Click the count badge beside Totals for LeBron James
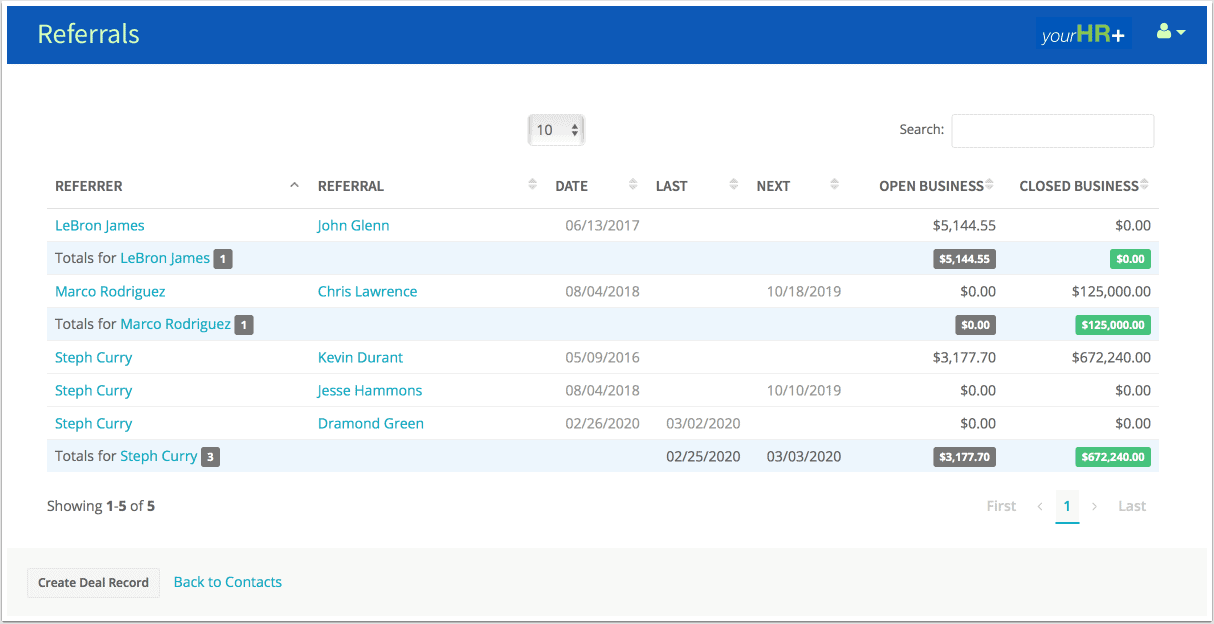 pos(223,259)
